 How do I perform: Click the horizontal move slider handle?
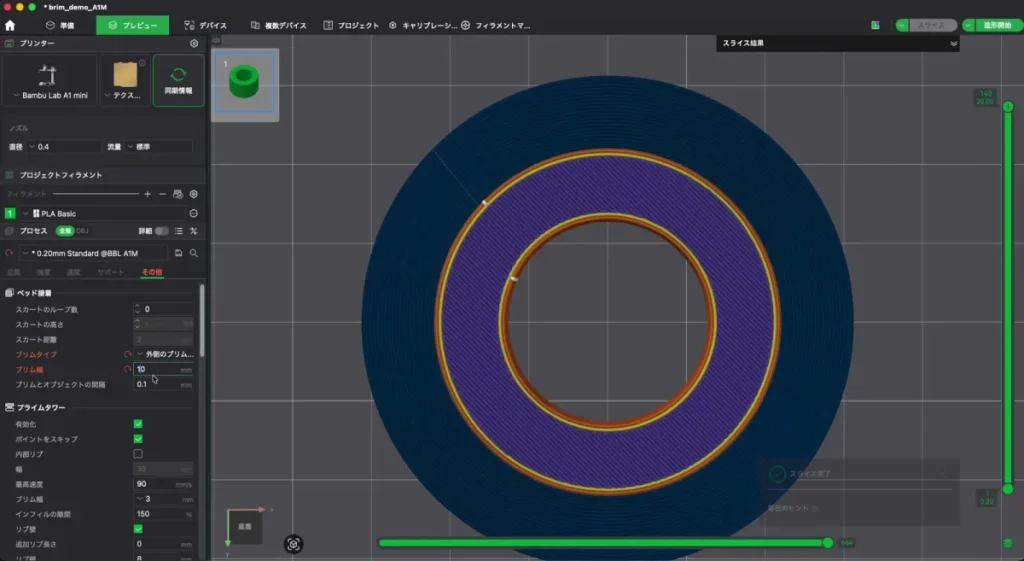(827, 543)
